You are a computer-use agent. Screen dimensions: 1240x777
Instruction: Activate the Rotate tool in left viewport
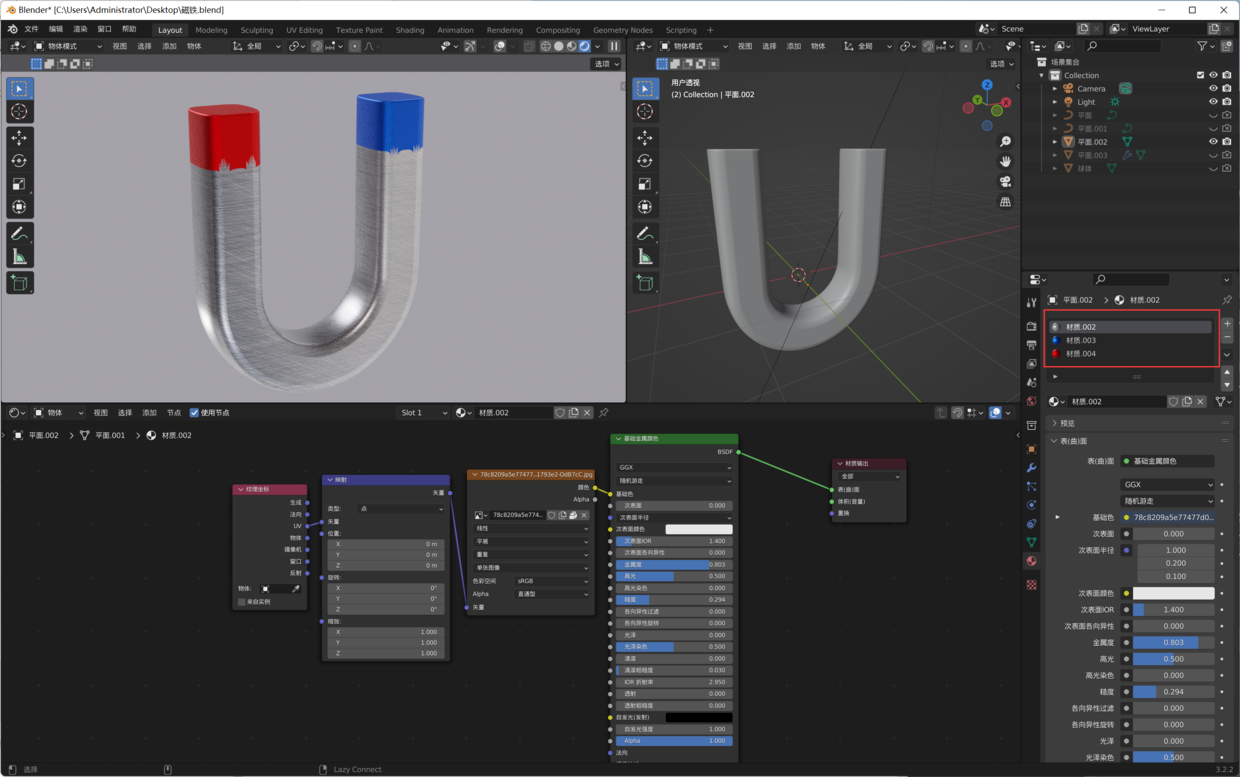point(19,161)
